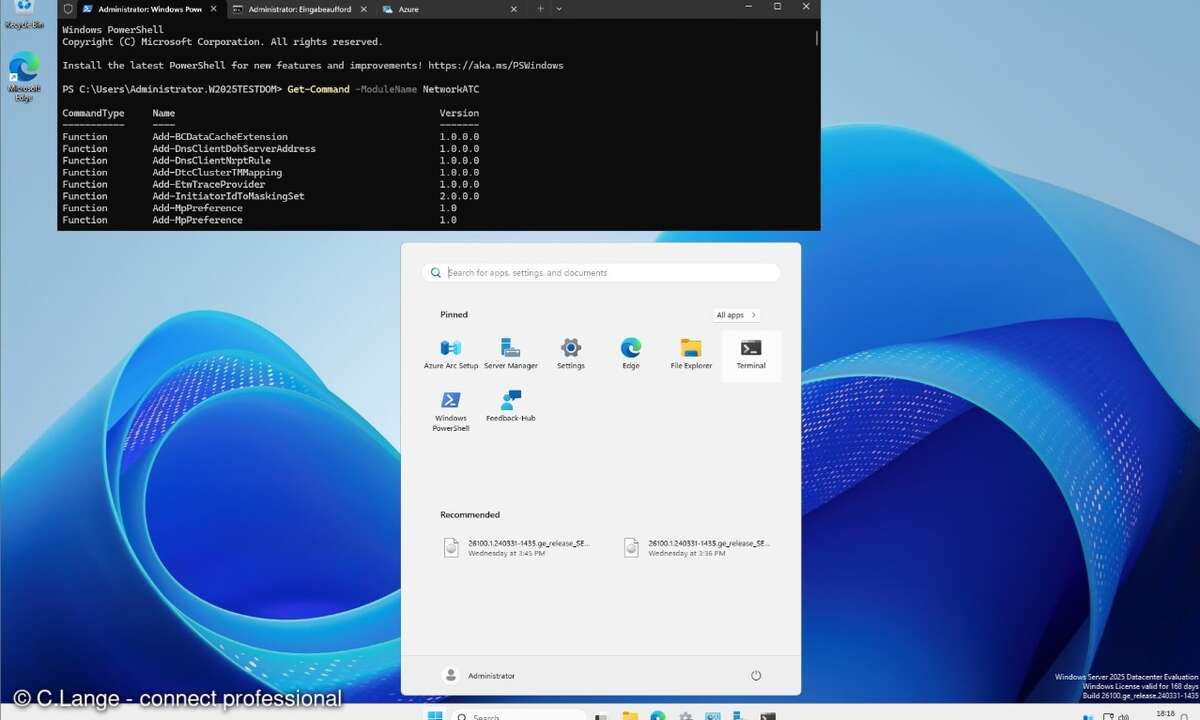Click Add-BCDataCacheExtension in terminal output
Viewport: 1200px width, 720px height.
coord(220,137)
